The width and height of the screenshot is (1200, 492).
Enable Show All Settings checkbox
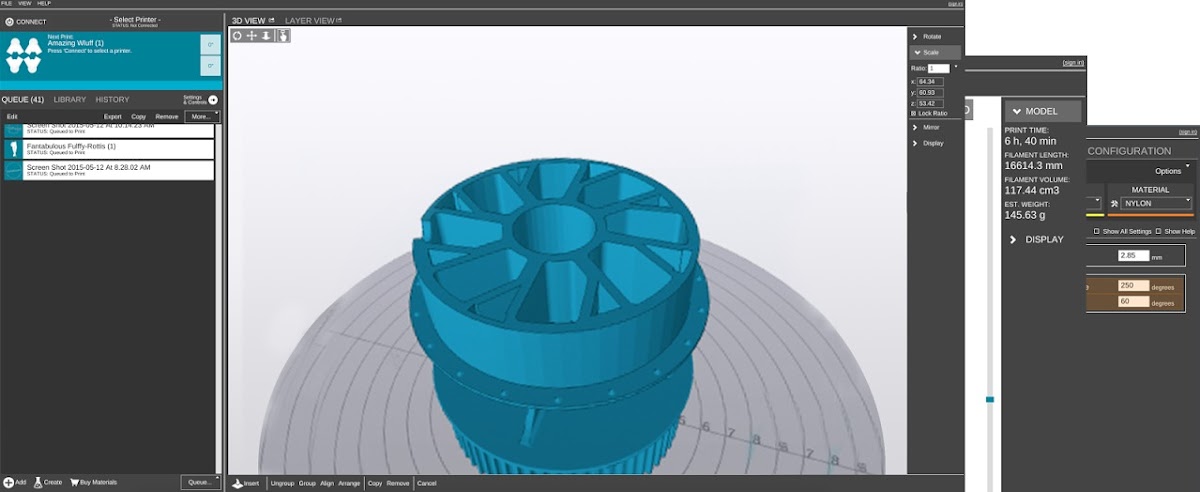[x=1097, y=231]
